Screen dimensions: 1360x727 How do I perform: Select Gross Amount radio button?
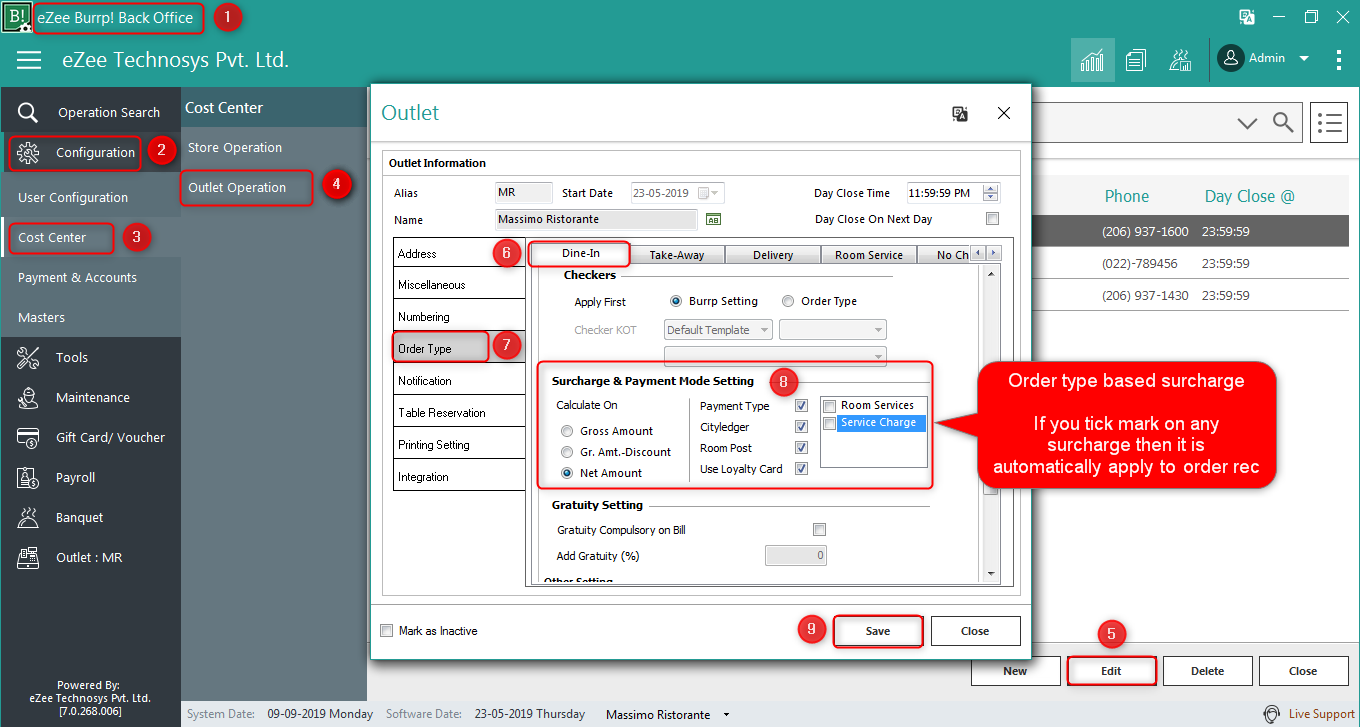pyautogui.click(x=567, y=431)
